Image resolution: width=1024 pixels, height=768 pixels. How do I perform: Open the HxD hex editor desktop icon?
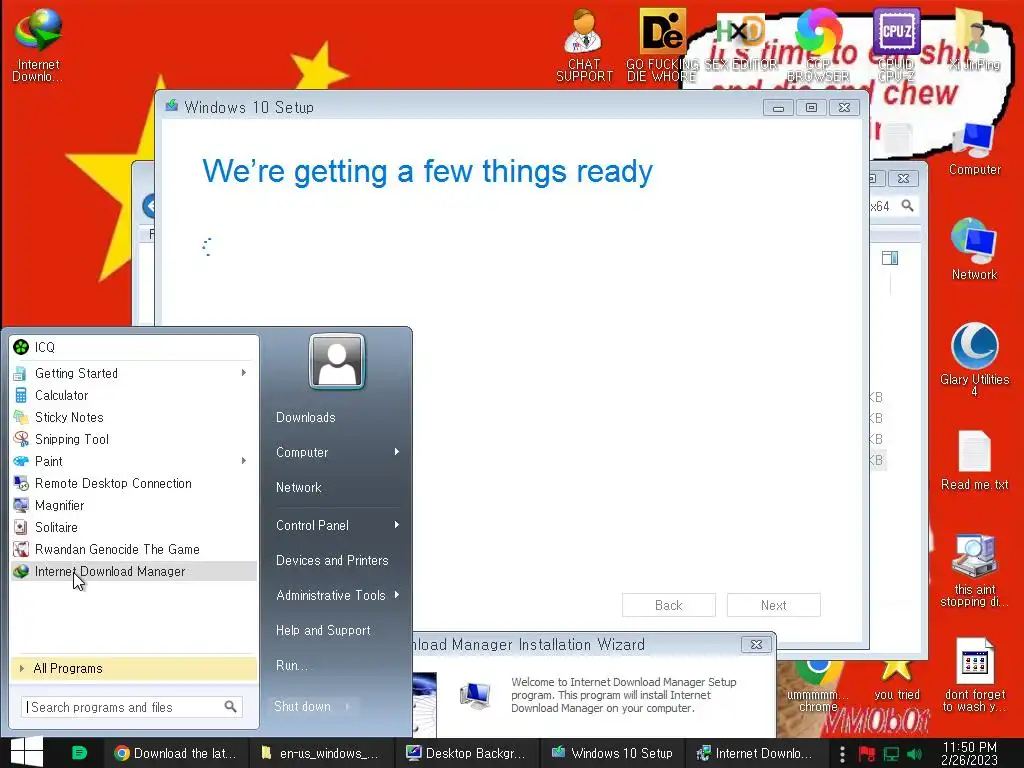tap(741, 44)
